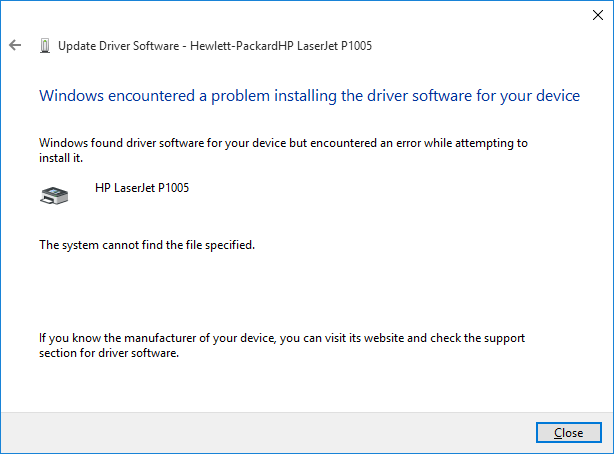
Task: Click the printer icon next to HP LaserJet P1005
Action: (x=53, y=195)
